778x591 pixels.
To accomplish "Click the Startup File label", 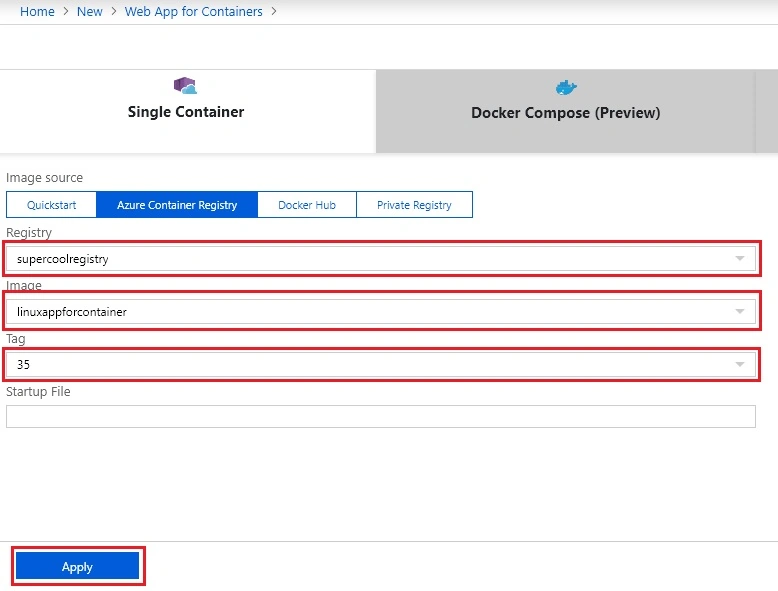I will (x=38, y=392).
